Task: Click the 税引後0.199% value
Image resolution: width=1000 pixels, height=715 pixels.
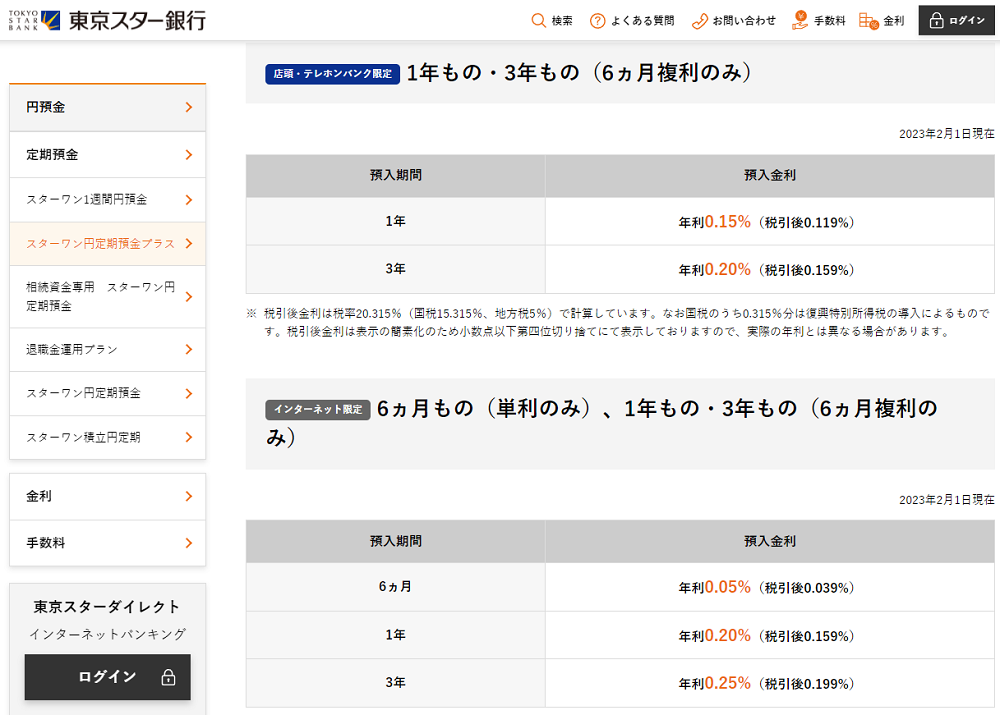Action: 806,684
